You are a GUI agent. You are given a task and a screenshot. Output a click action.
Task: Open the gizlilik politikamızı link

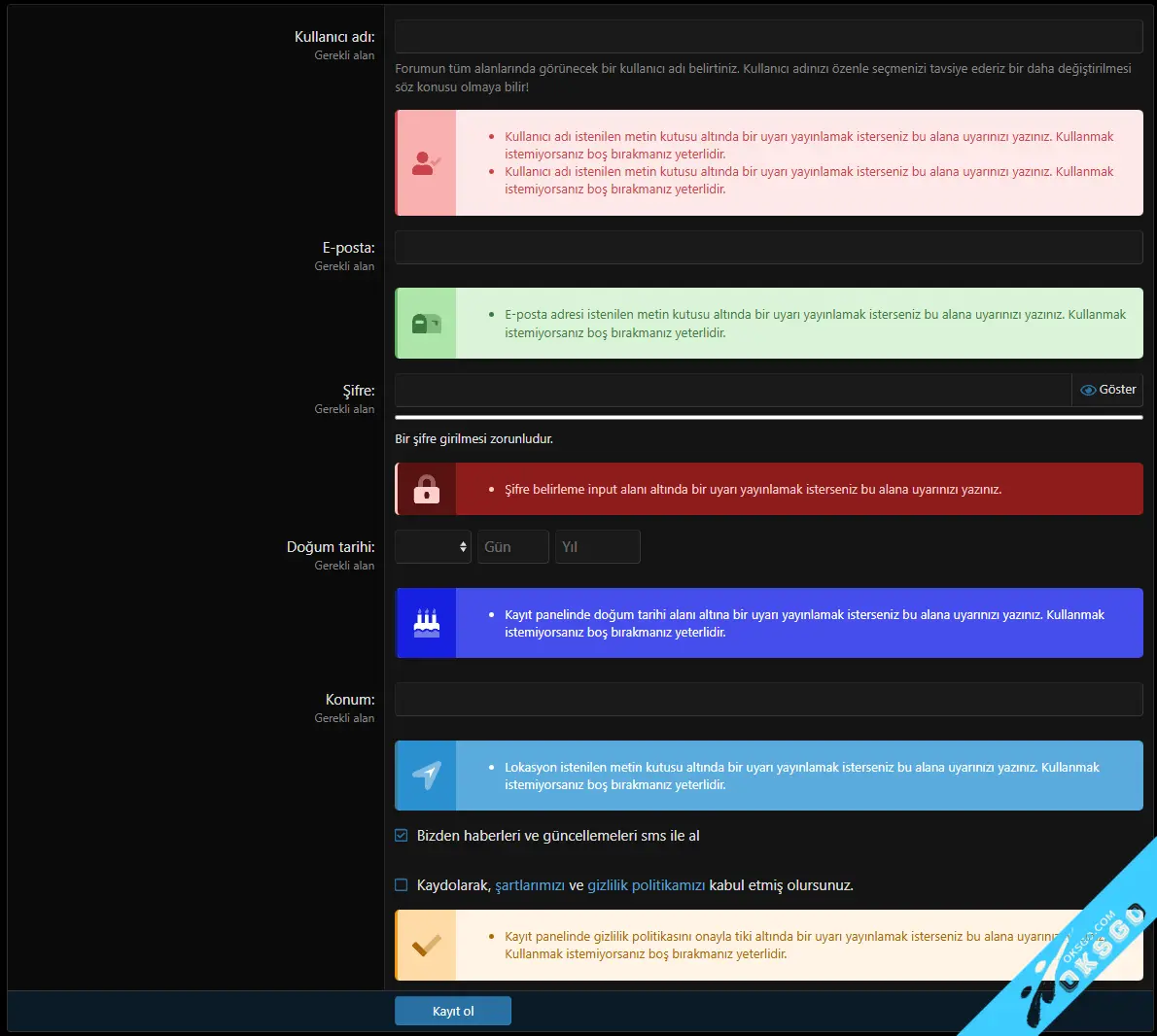pos(646,885)
